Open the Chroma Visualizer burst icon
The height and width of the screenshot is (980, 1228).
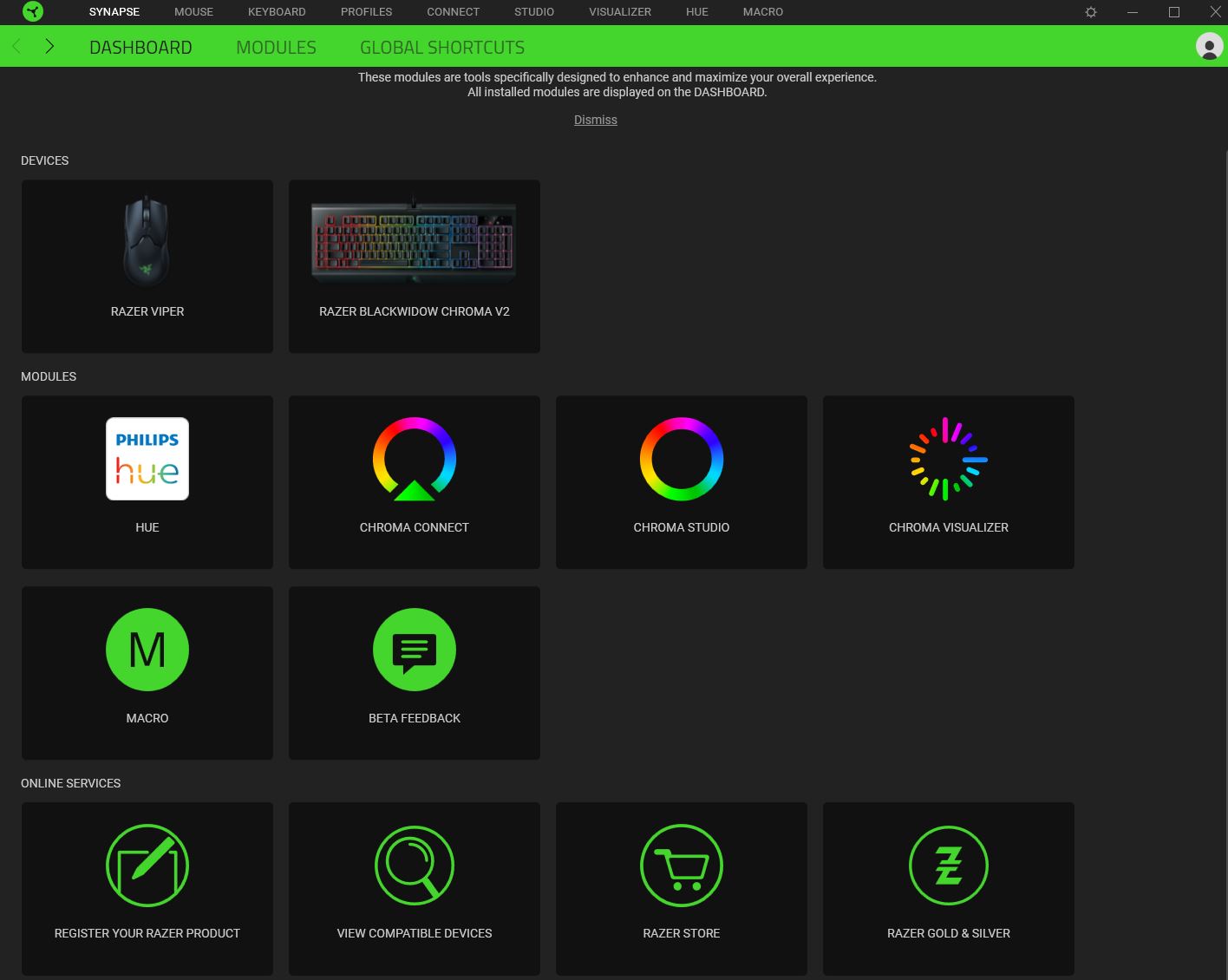click(949, 459)
